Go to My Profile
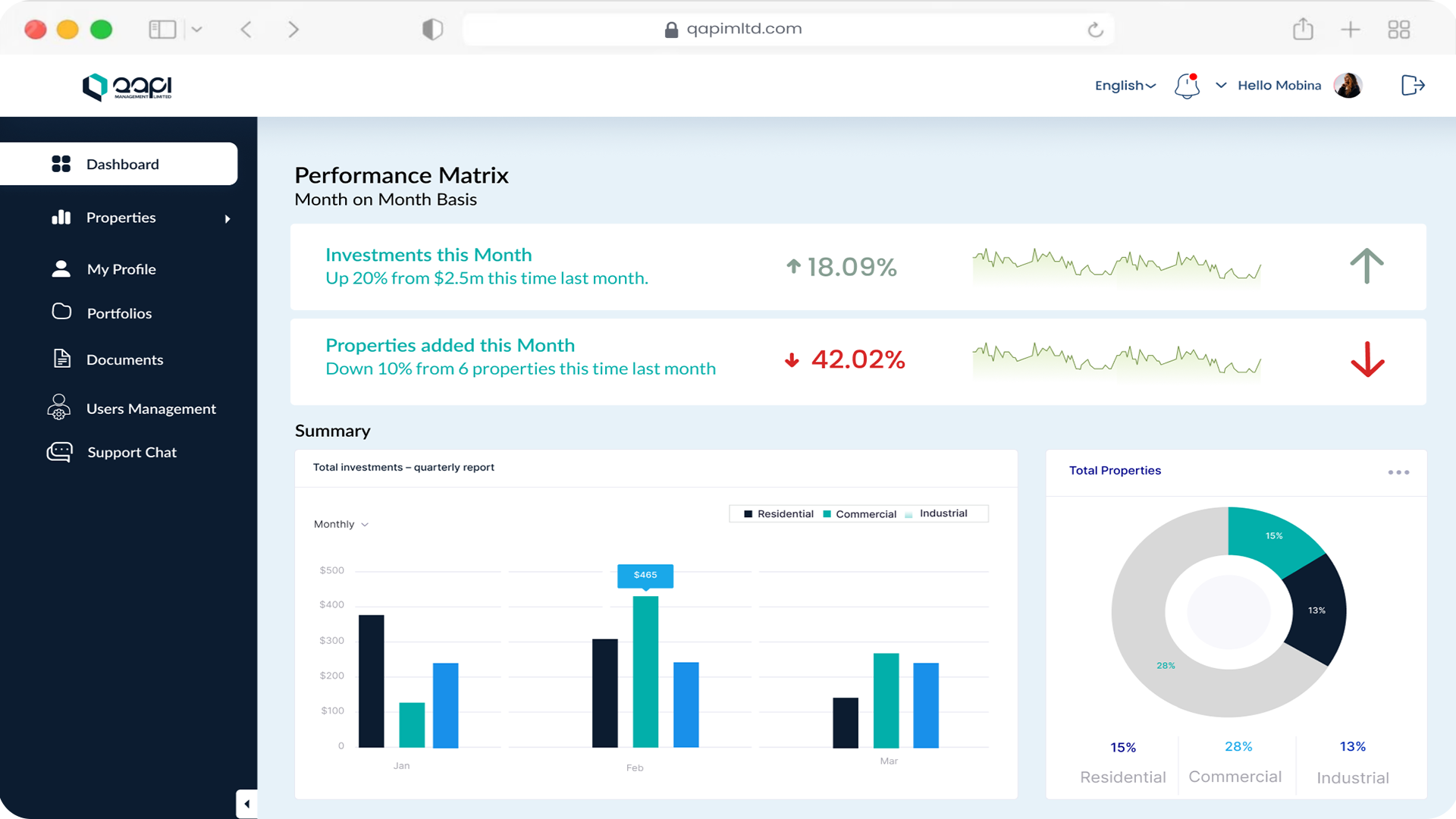This screenshot has width=1456, height=819. (121, 269)
